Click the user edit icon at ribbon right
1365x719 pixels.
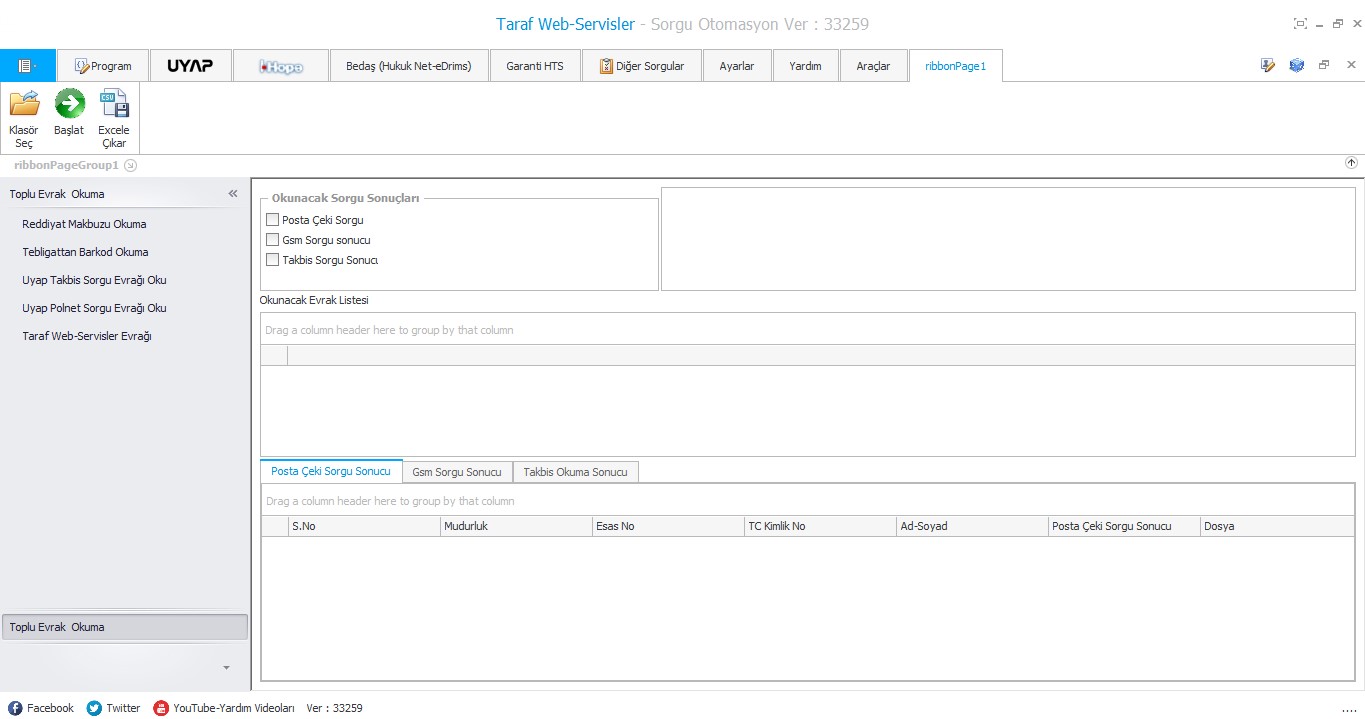[x=1268, y=65]
